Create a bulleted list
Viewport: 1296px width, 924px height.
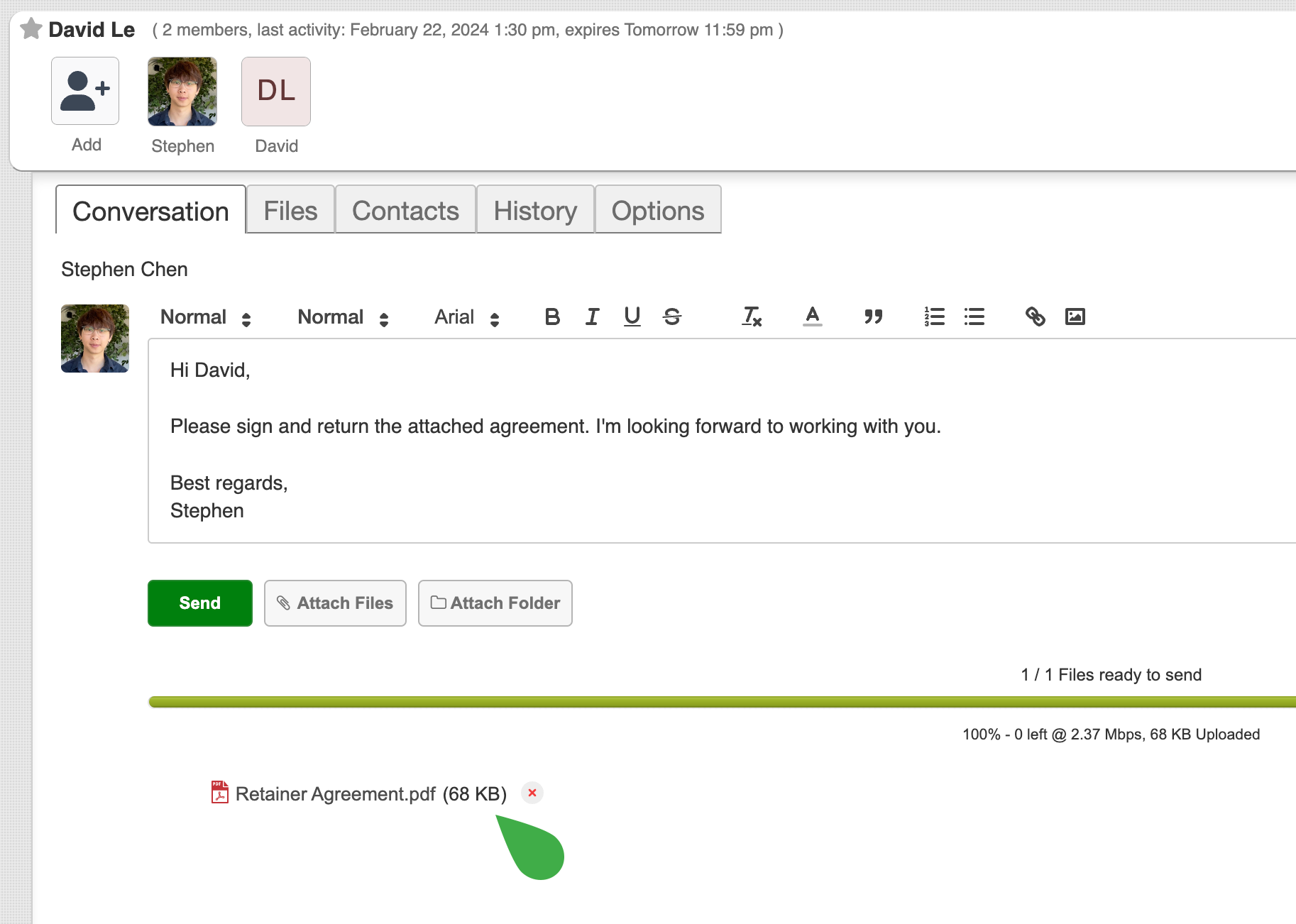(974, 317)
